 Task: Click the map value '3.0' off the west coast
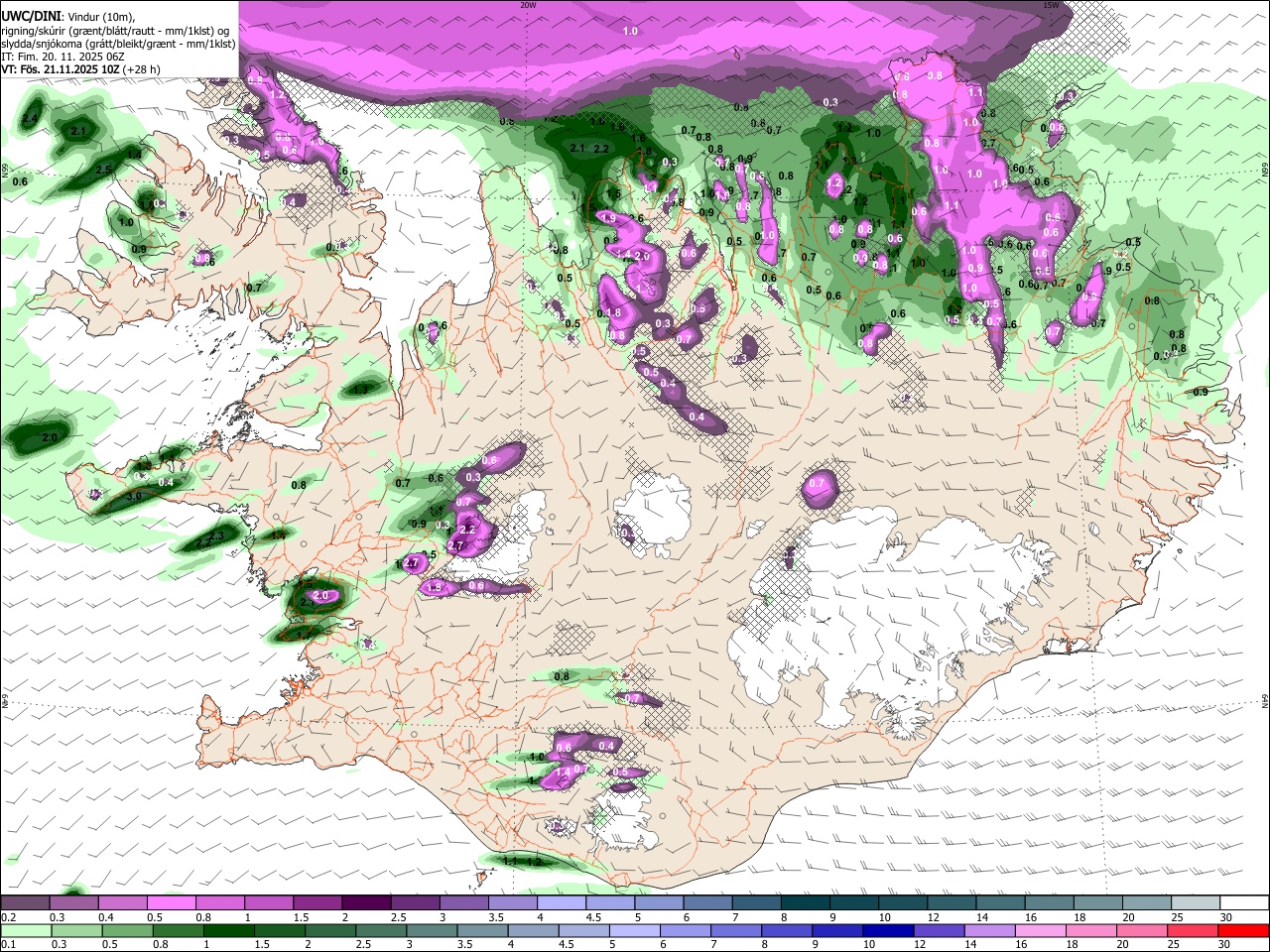136,496
